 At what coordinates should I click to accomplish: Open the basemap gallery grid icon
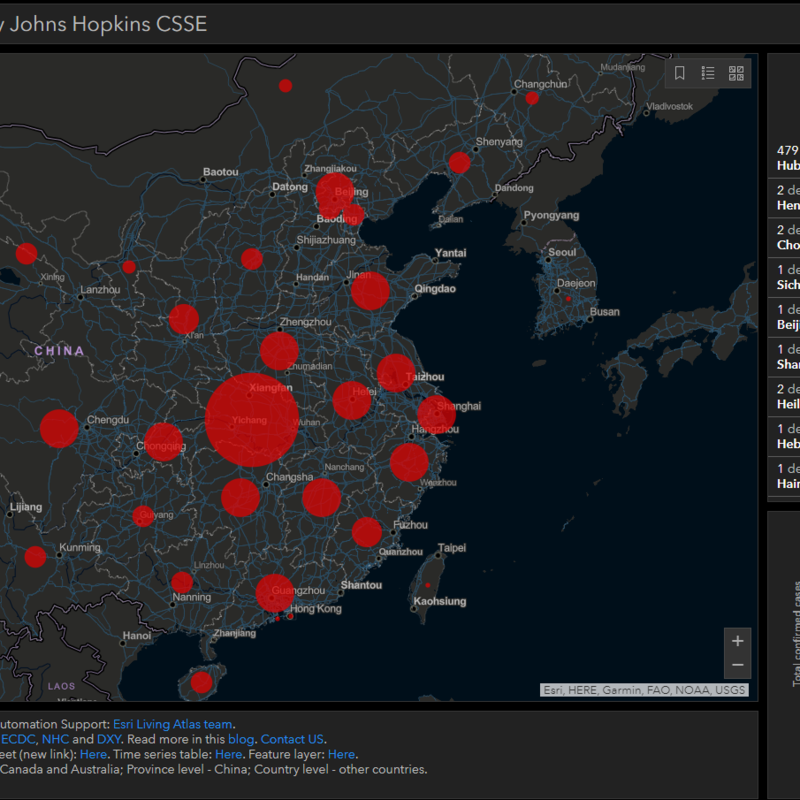tap(736, 73)
